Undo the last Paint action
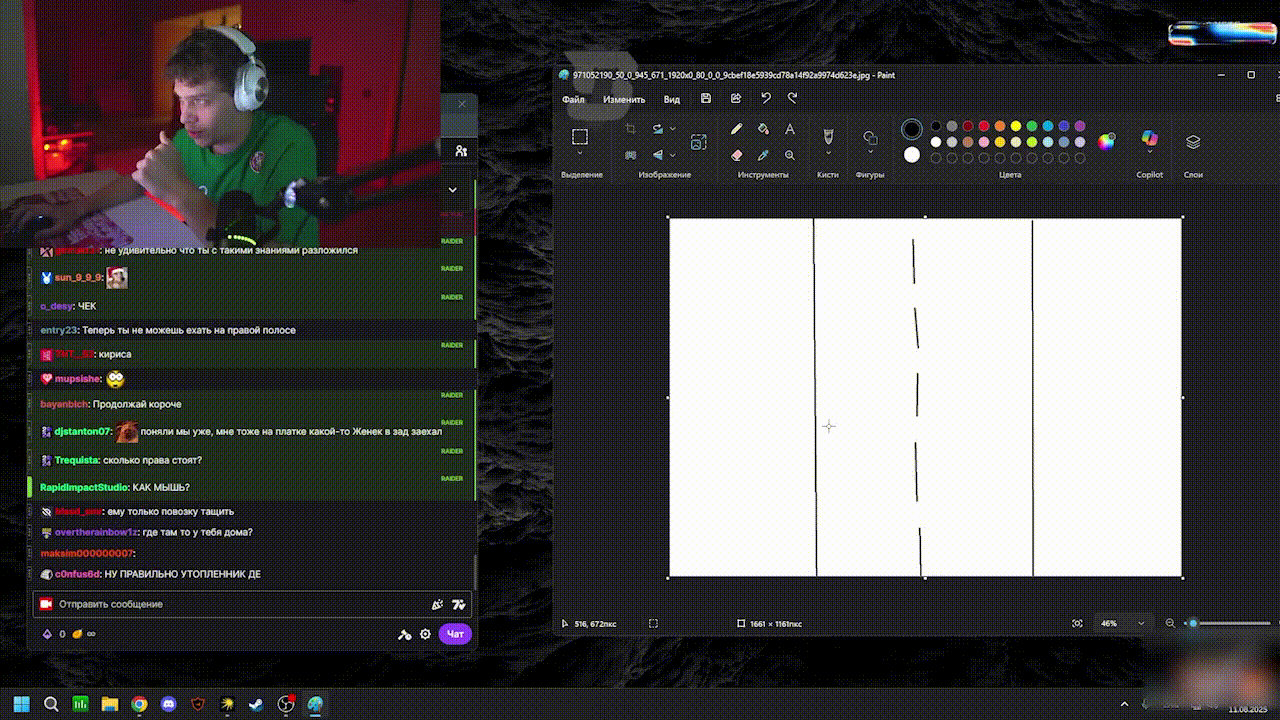Image resolution: width=1280 pixels, height=720 pixels. (x=765, y=99)
